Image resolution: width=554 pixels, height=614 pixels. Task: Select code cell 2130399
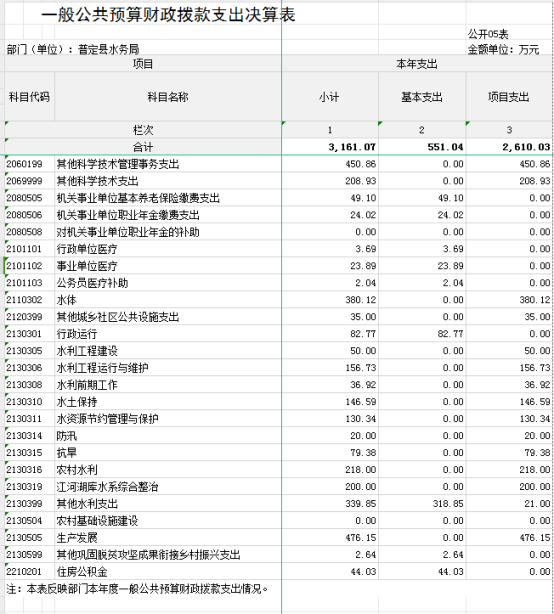point(29,504)
